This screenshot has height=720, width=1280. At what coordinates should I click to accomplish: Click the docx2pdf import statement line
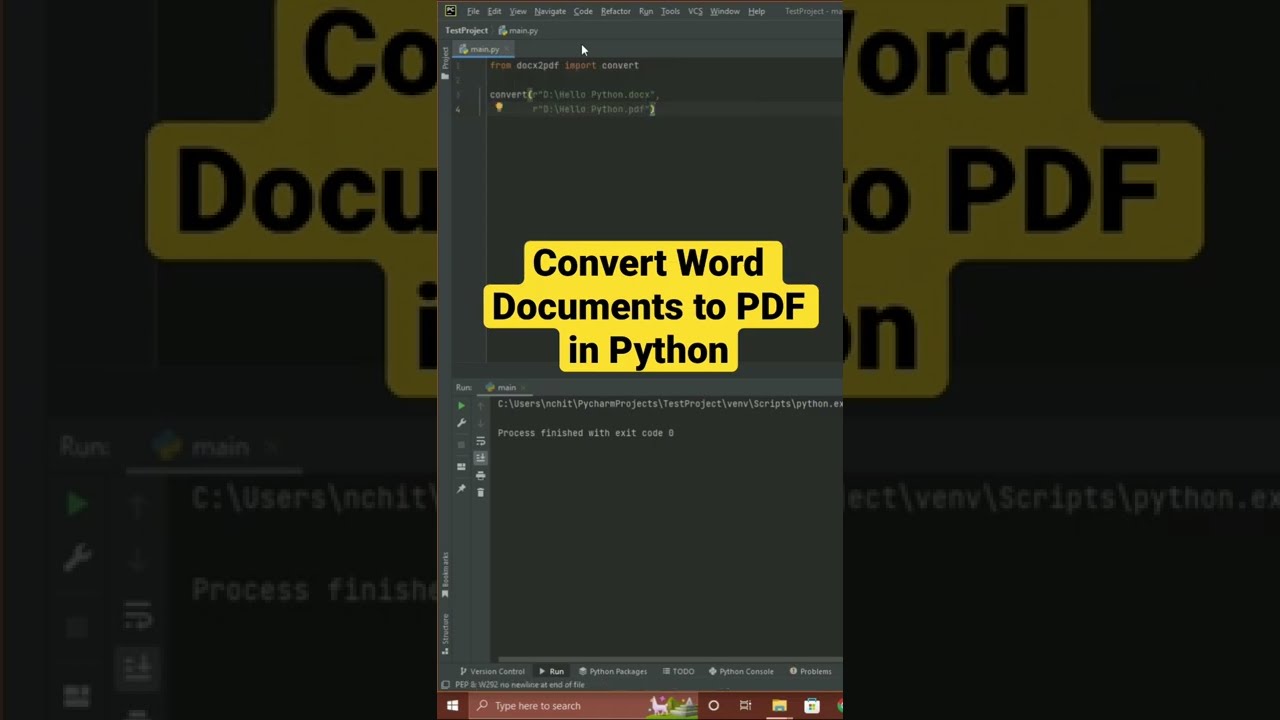coord(564,65)
